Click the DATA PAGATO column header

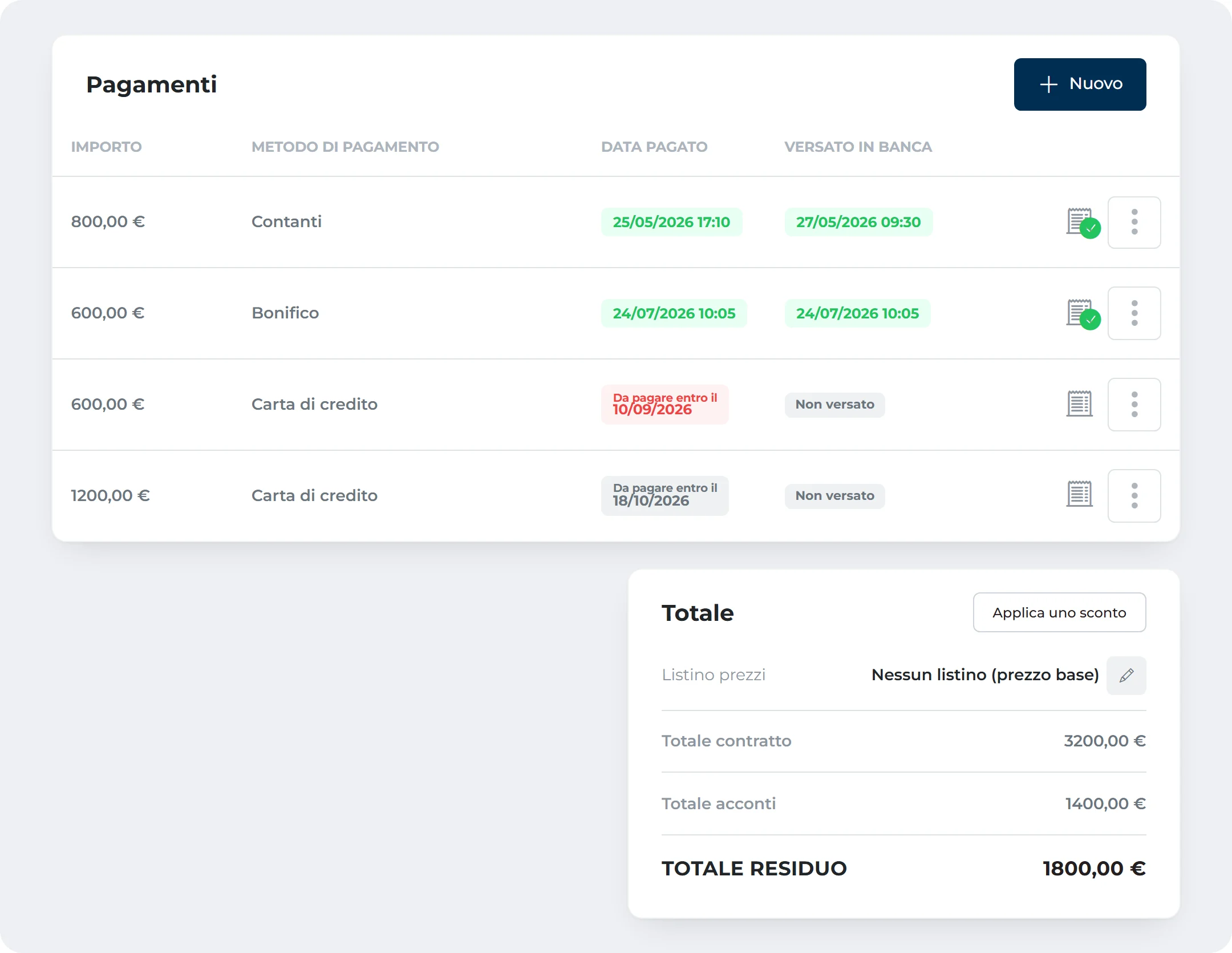point(654,147)
